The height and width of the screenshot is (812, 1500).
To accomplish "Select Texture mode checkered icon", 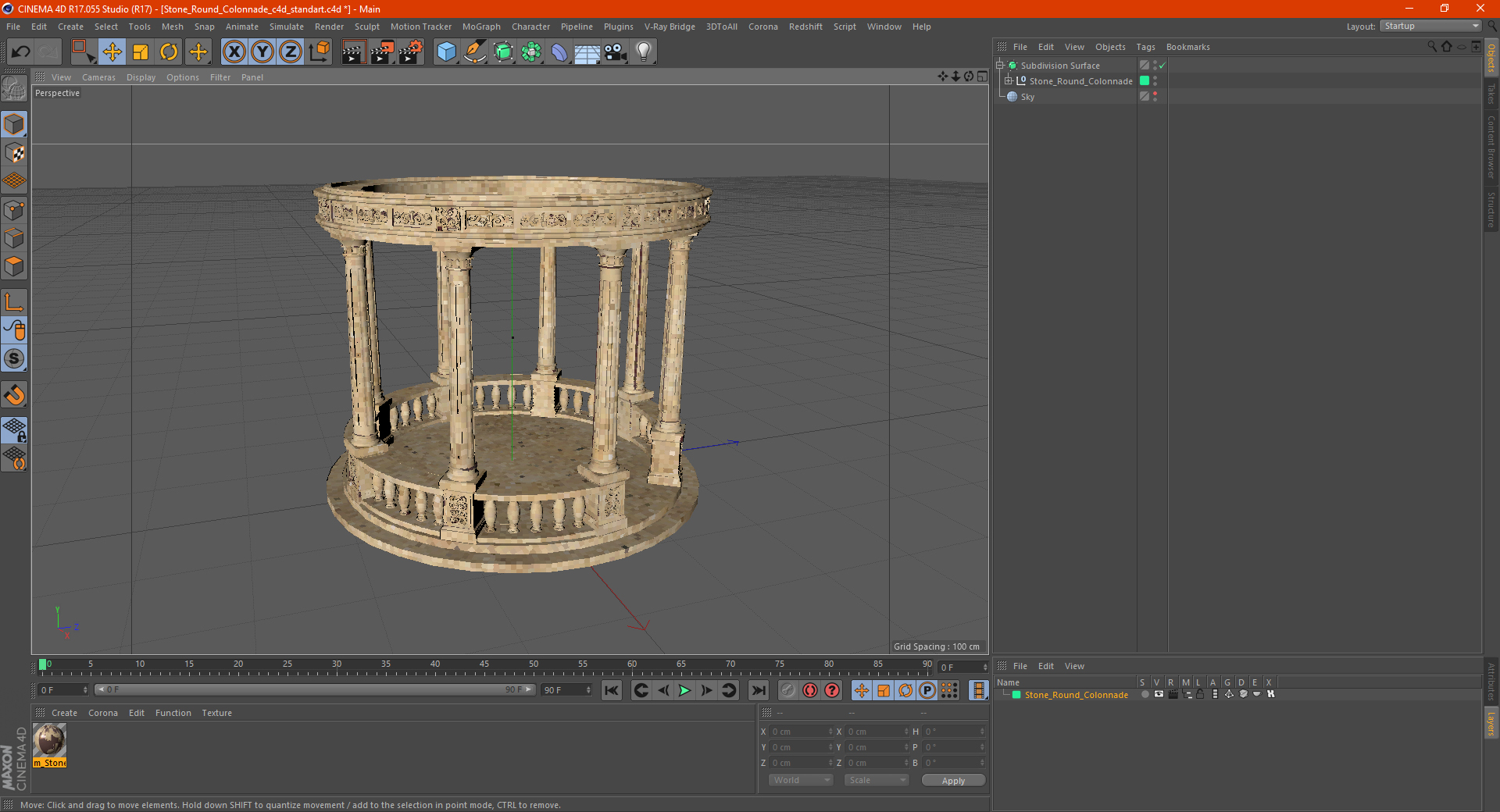I will 14,153.
